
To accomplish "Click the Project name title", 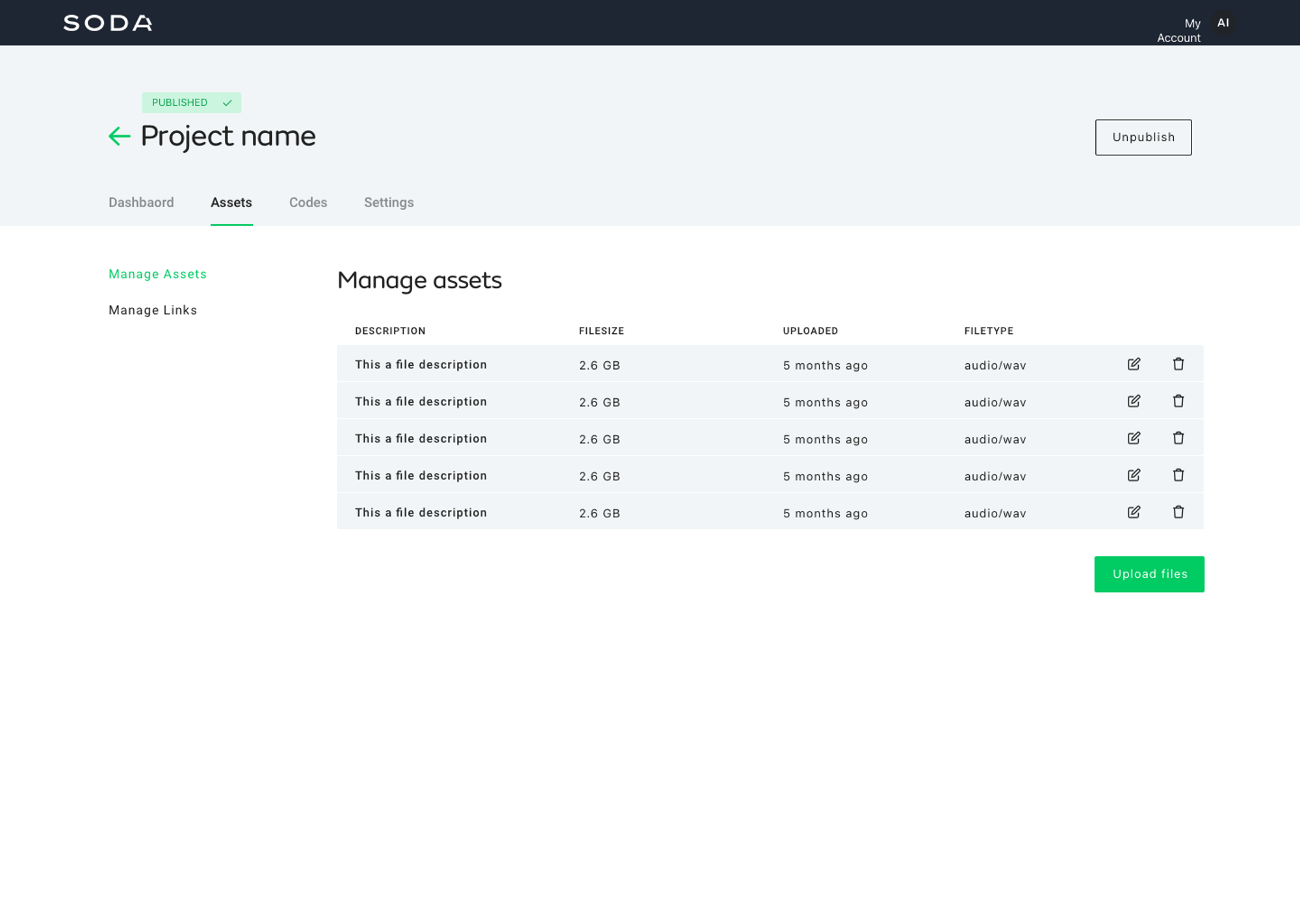I will click(x=228, y=136).
